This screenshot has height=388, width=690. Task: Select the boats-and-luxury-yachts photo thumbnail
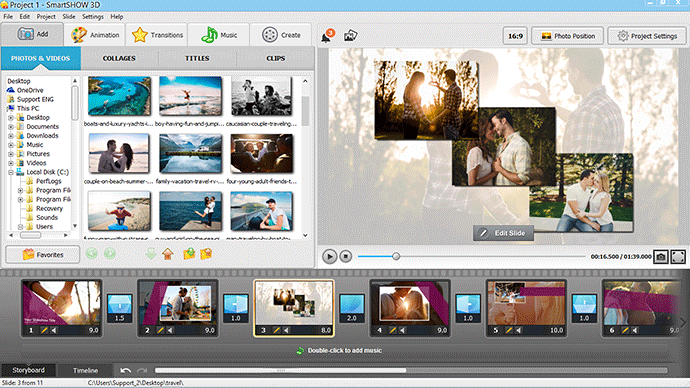(119, 96)
